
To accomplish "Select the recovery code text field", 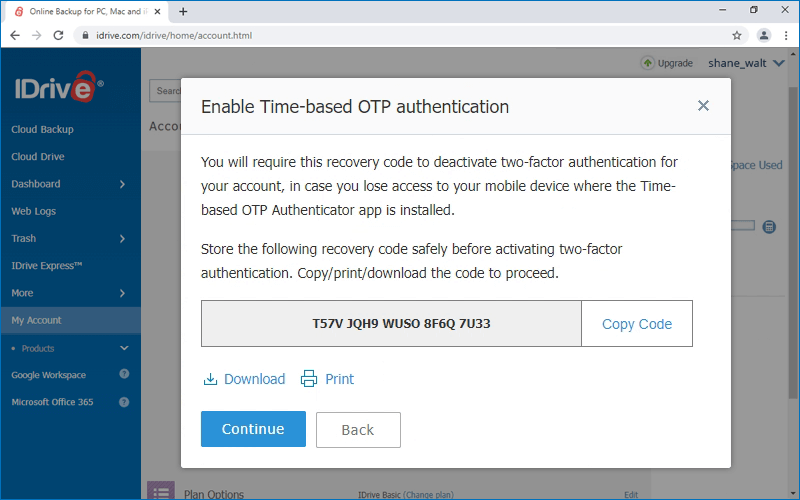I will click(391, 324).
